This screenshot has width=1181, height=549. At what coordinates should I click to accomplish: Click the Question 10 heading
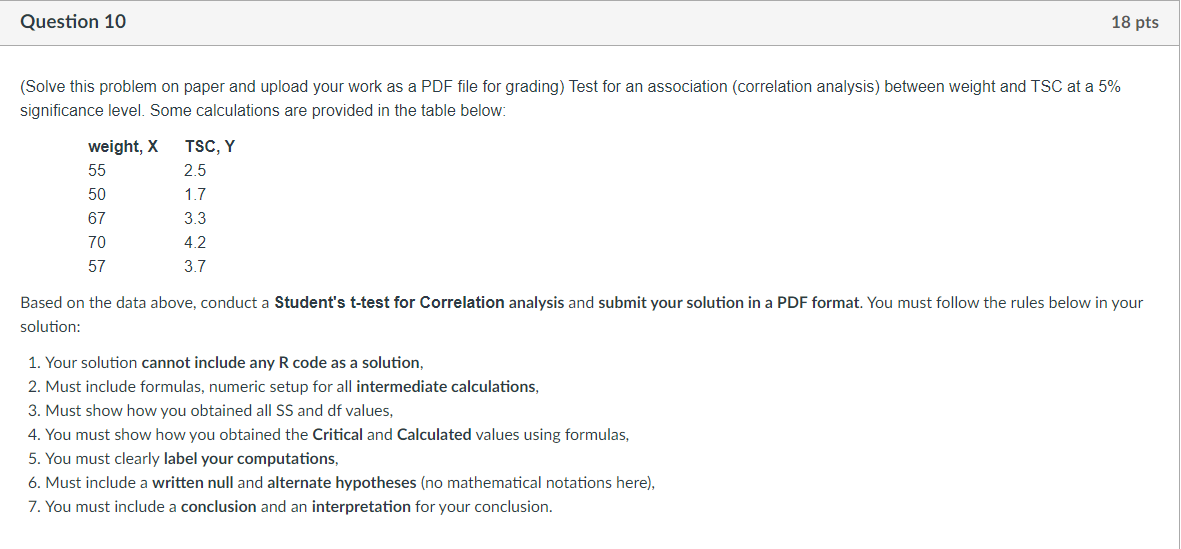73,23
